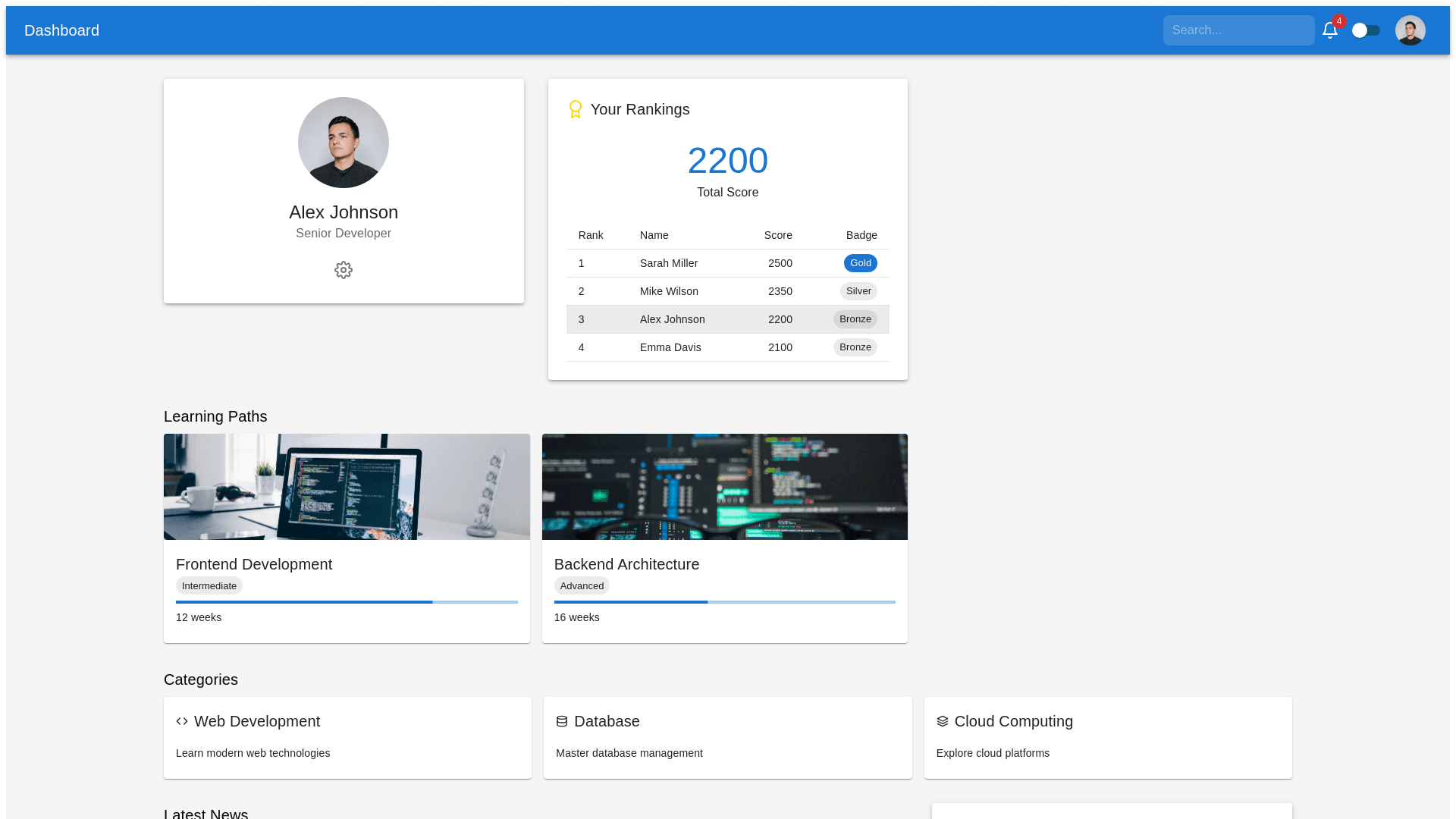Select Sarah Miller's Gold badge
The height and width of the screenshot is (819, 1456).
(x=860, y=263)
